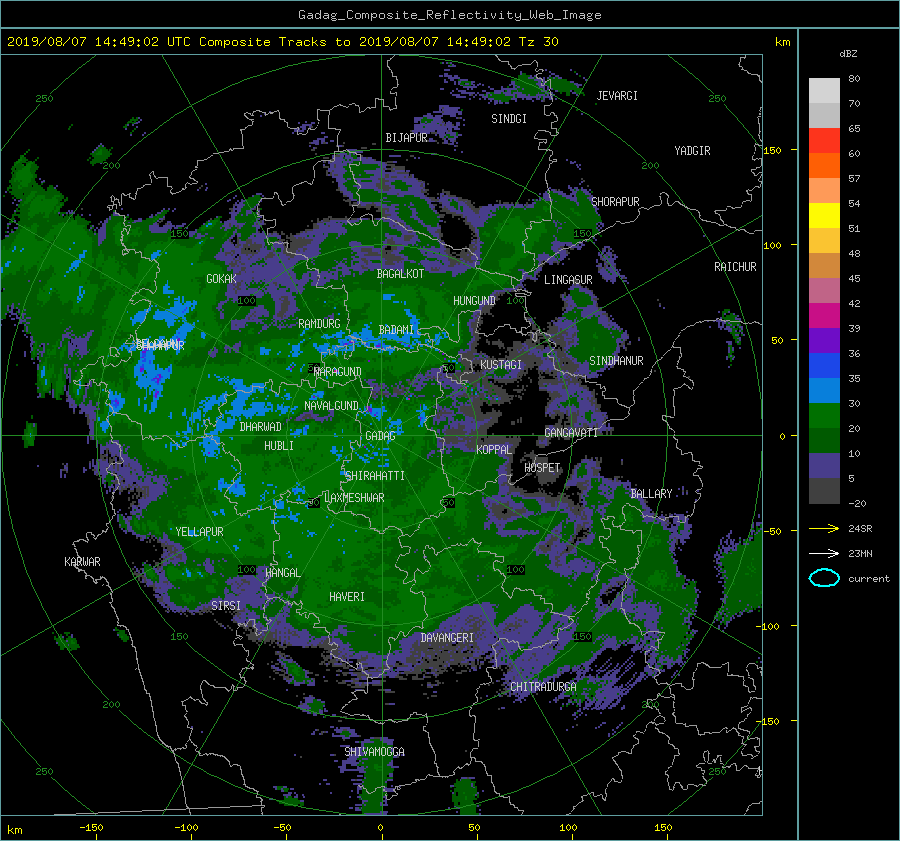Viewport: 900px width, 841px height.
Task: Click the KARWAR city label
Action: point(82,561)
